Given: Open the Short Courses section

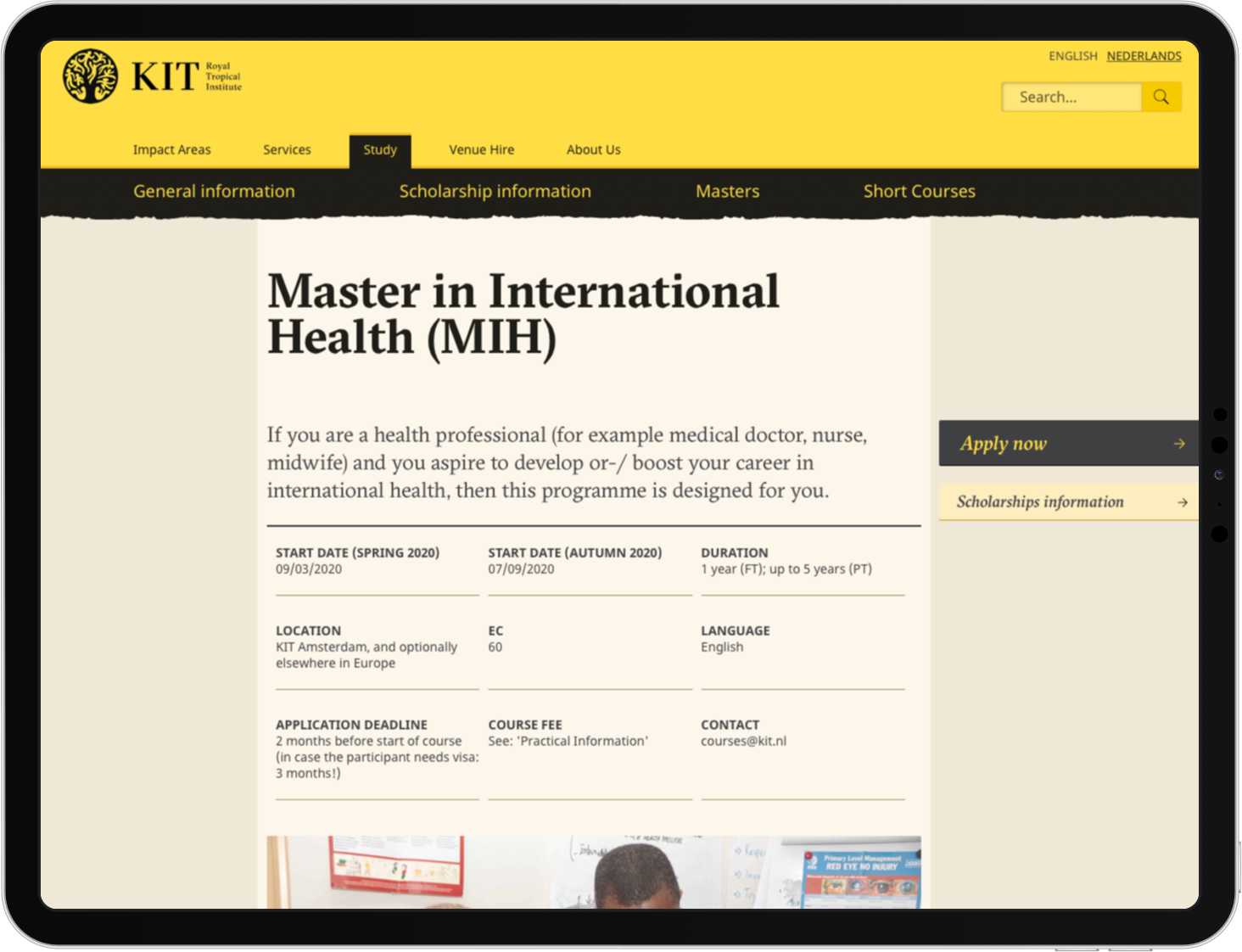Looking at the screenshot, I should coord(919,191).
